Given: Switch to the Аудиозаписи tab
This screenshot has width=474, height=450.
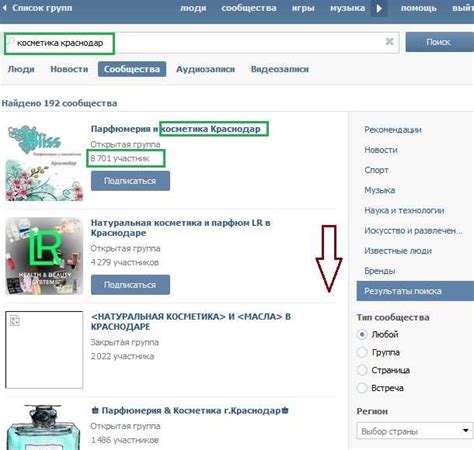Looking at the screenshot, I should [205, 69].
